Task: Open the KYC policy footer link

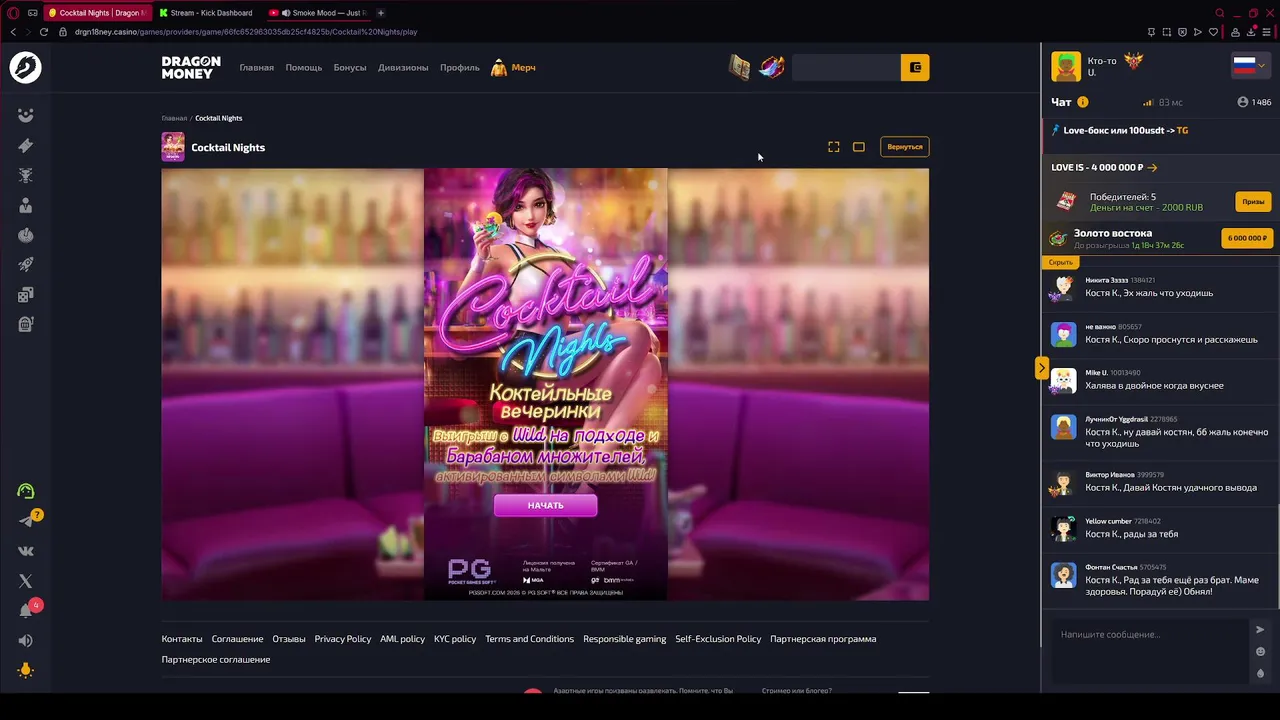Action: [455, 639]
